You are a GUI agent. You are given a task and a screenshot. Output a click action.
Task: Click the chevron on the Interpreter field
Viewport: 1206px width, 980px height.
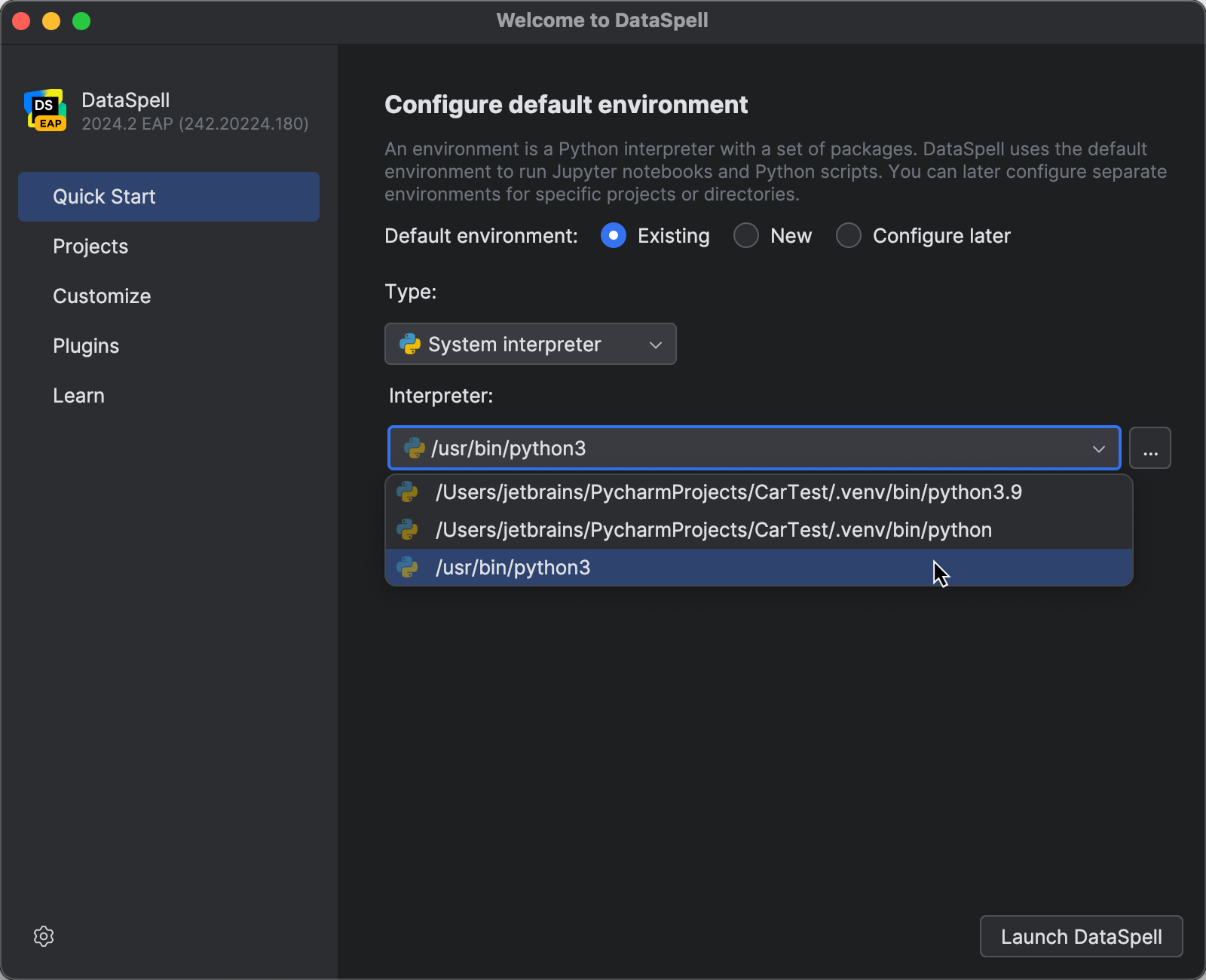coord(1099,448)
